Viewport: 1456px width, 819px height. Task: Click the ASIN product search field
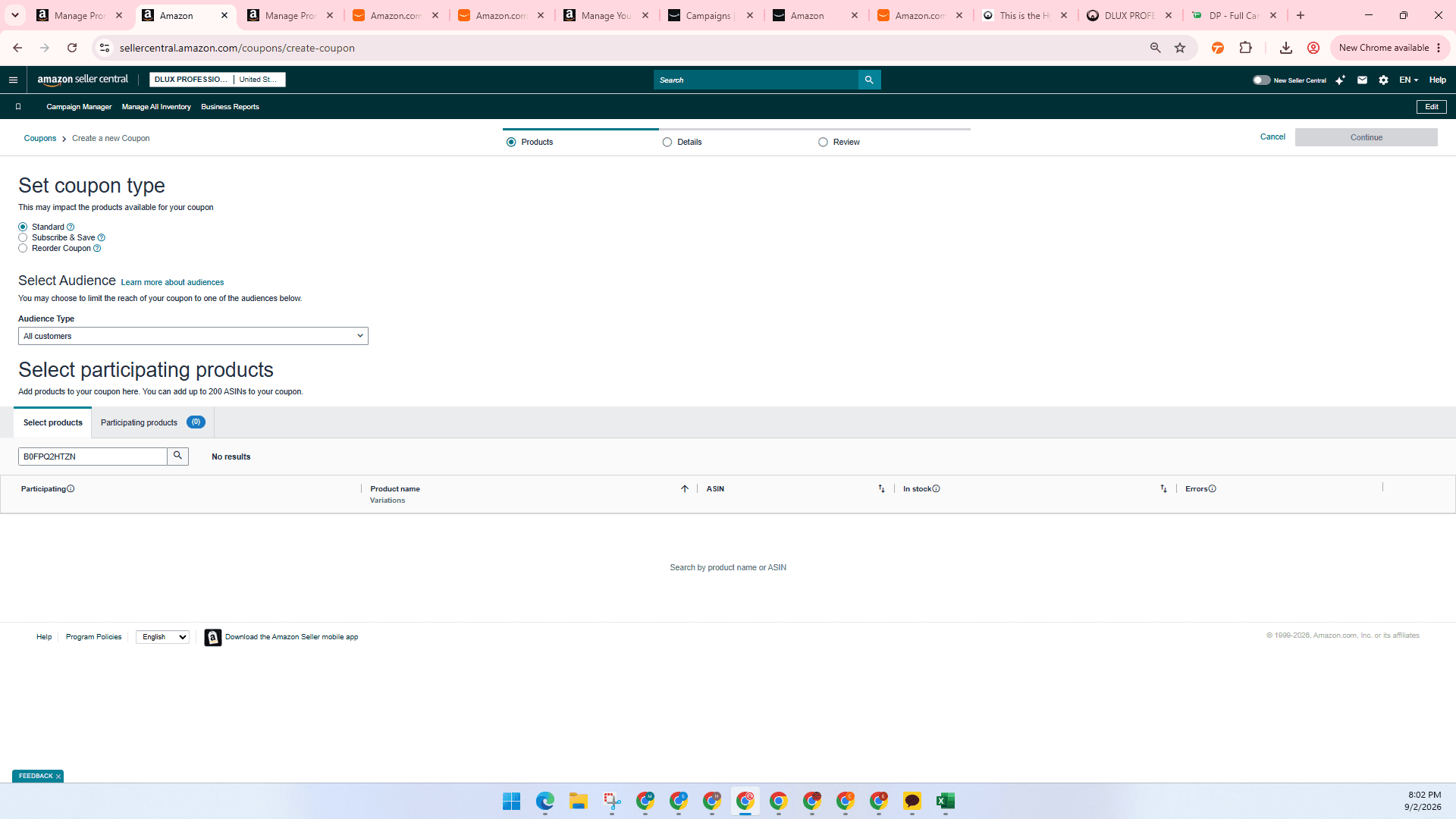93,457
